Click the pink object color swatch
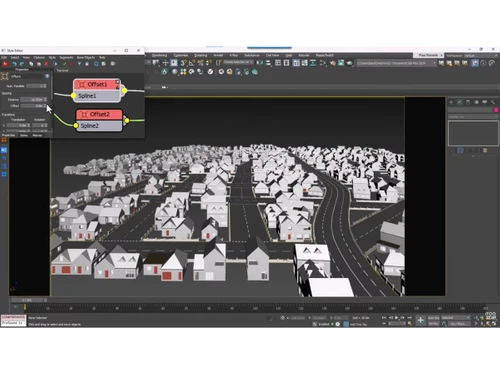The width and height of the screenshot is (500, 375). point(496,110)
